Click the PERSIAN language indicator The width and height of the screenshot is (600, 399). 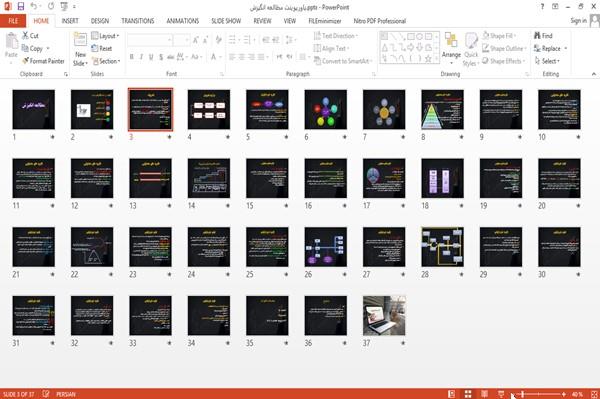click(x=66, y=394)
